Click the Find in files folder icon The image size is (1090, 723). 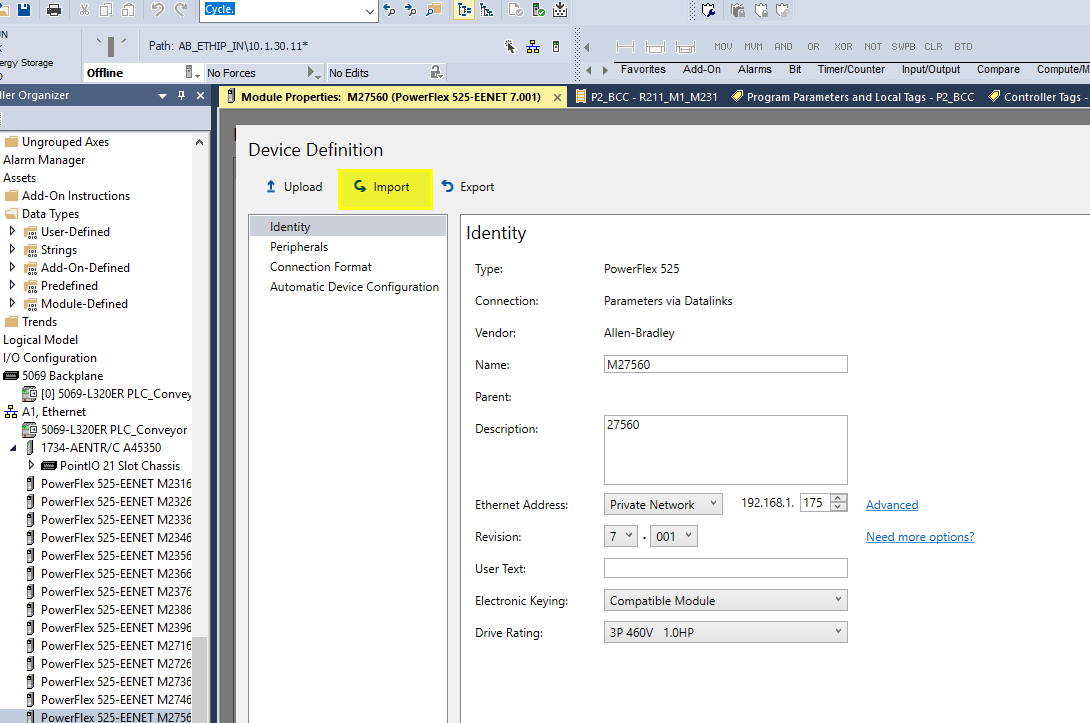[434, 10]
